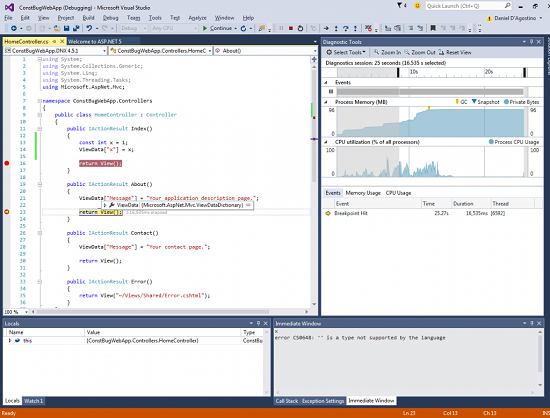550x418 pixels.
Task: Toggle the breakpoint on line 23
Action: pyautogui.click(x=6, y=212)
